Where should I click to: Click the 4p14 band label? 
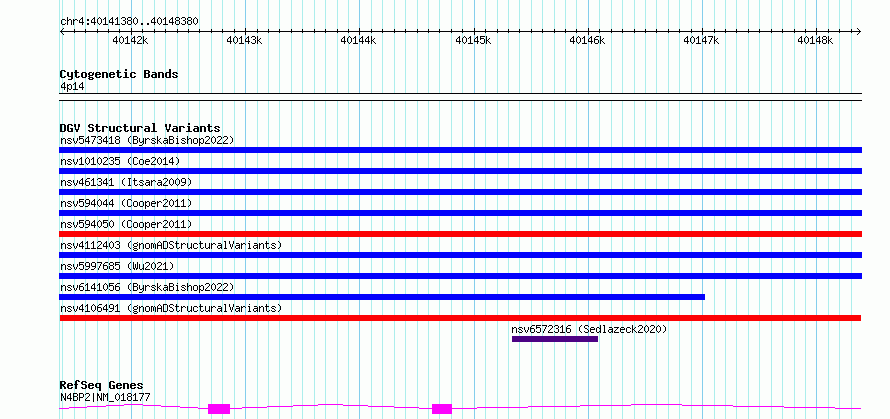[72, 86]
